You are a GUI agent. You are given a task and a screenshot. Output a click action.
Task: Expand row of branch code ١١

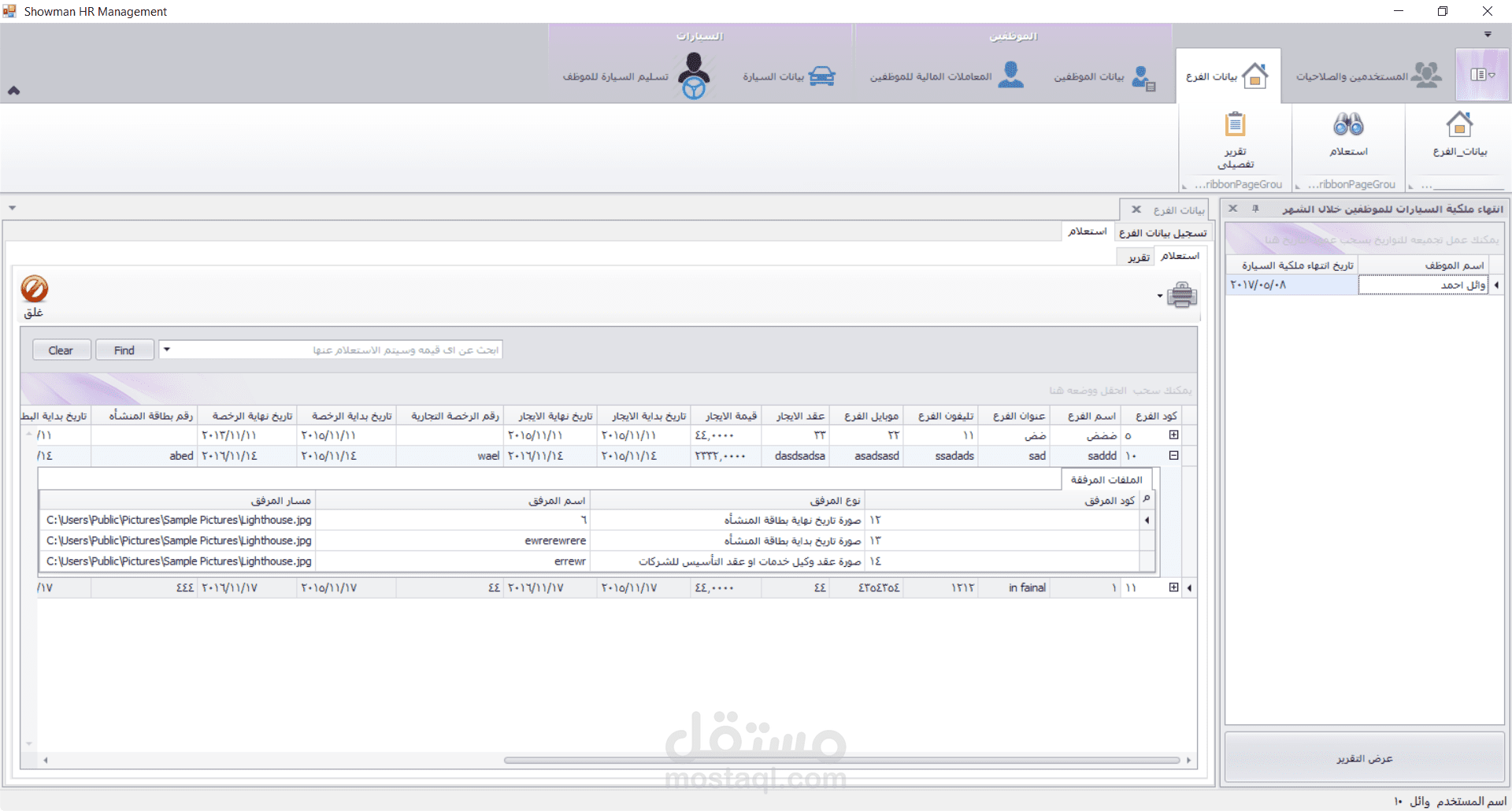(1173, 587)
